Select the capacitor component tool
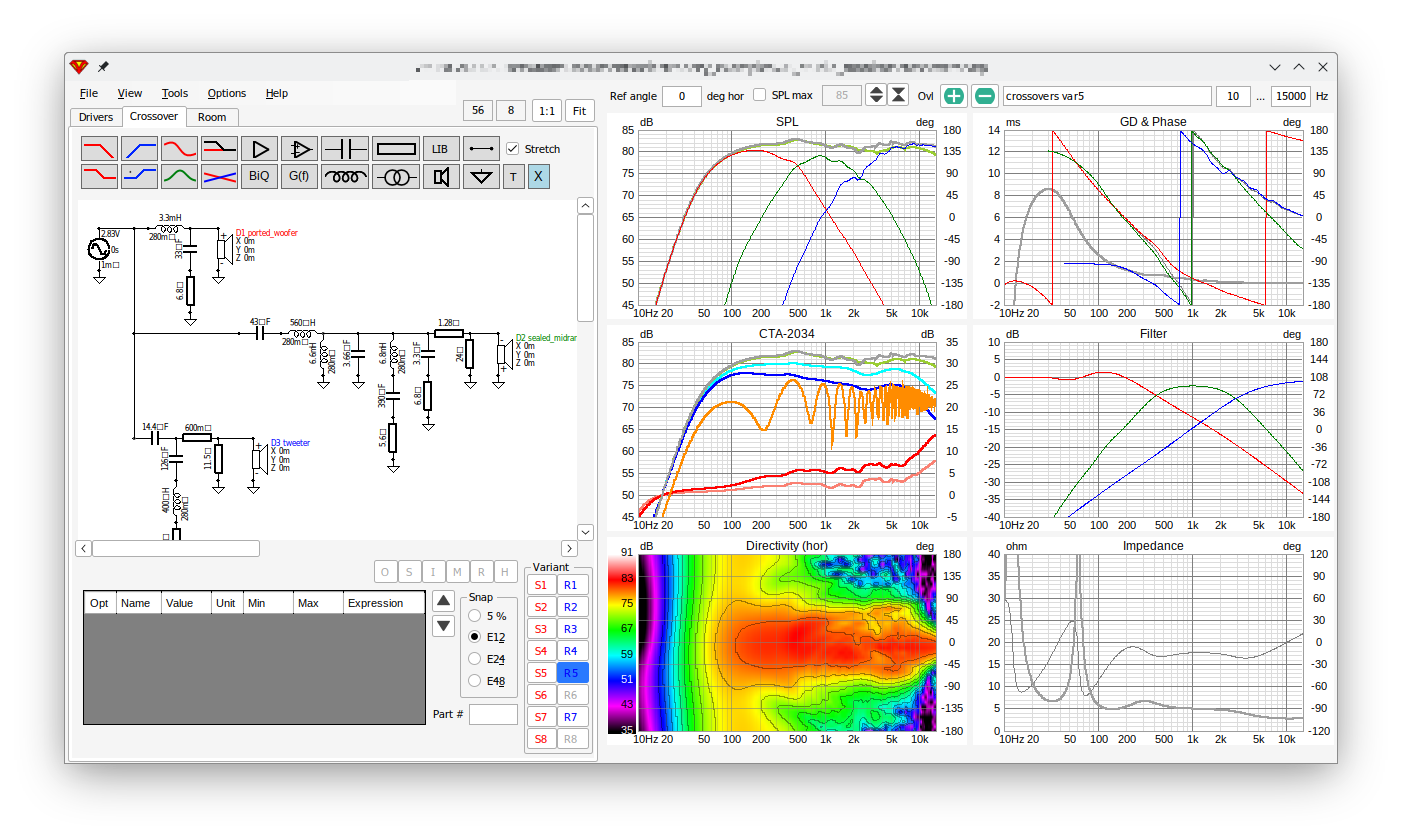The height and width of the screenshot is (840, 1402). tap(345, 149)
